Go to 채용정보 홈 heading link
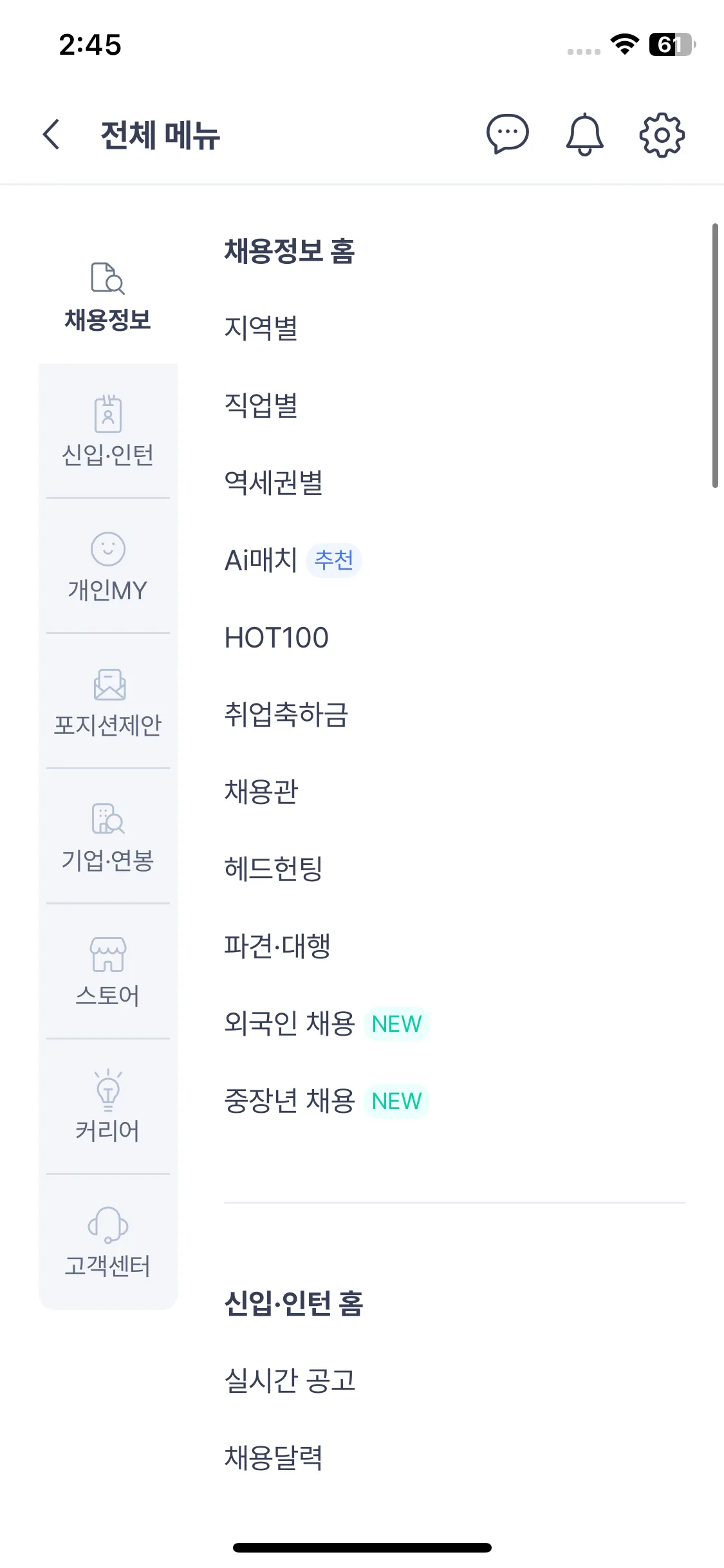Screen dimensions: 724x1568 290,251
